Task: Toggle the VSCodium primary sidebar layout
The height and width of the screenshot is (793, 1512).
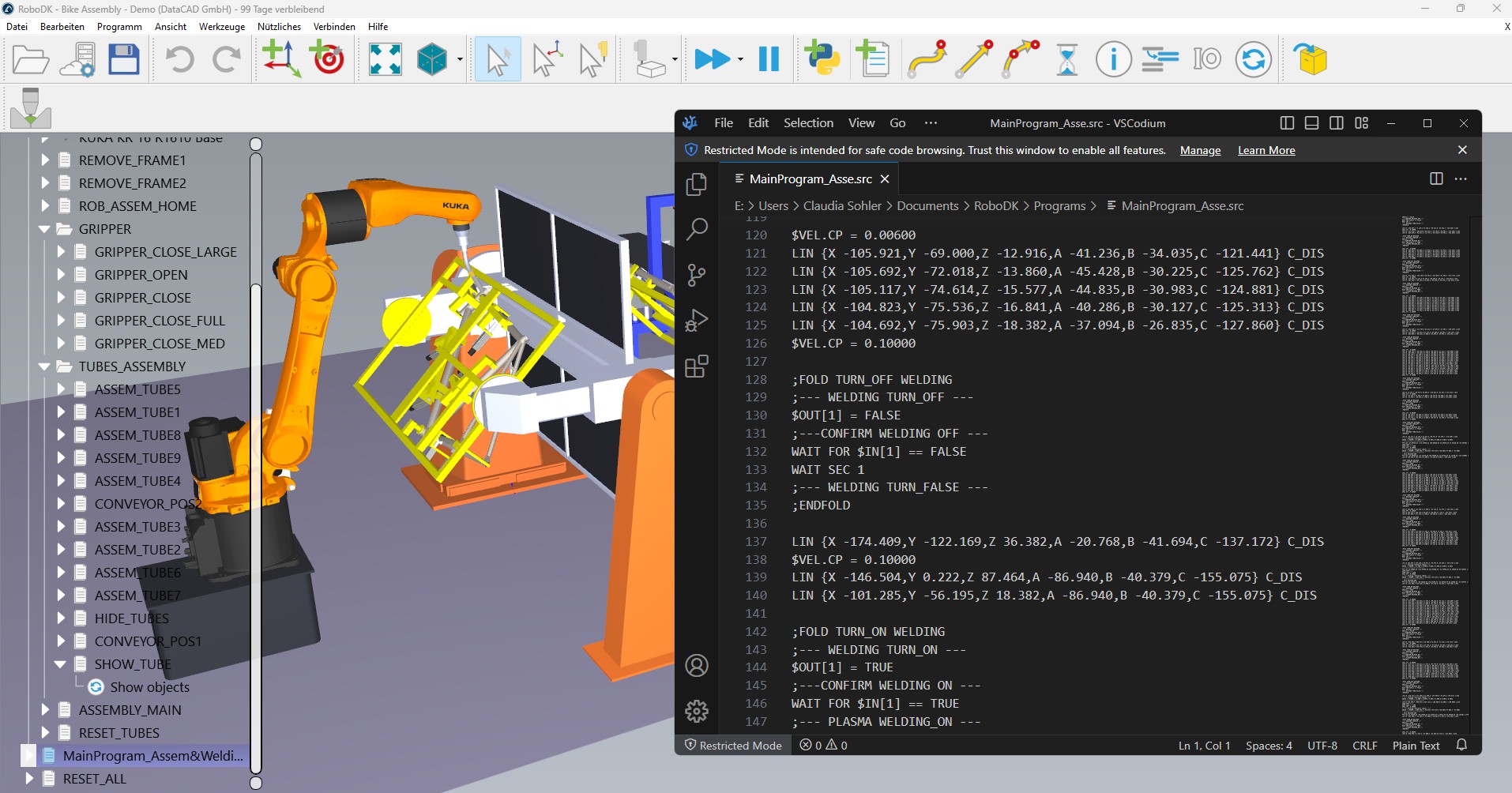Action: tap(1287, 123)
